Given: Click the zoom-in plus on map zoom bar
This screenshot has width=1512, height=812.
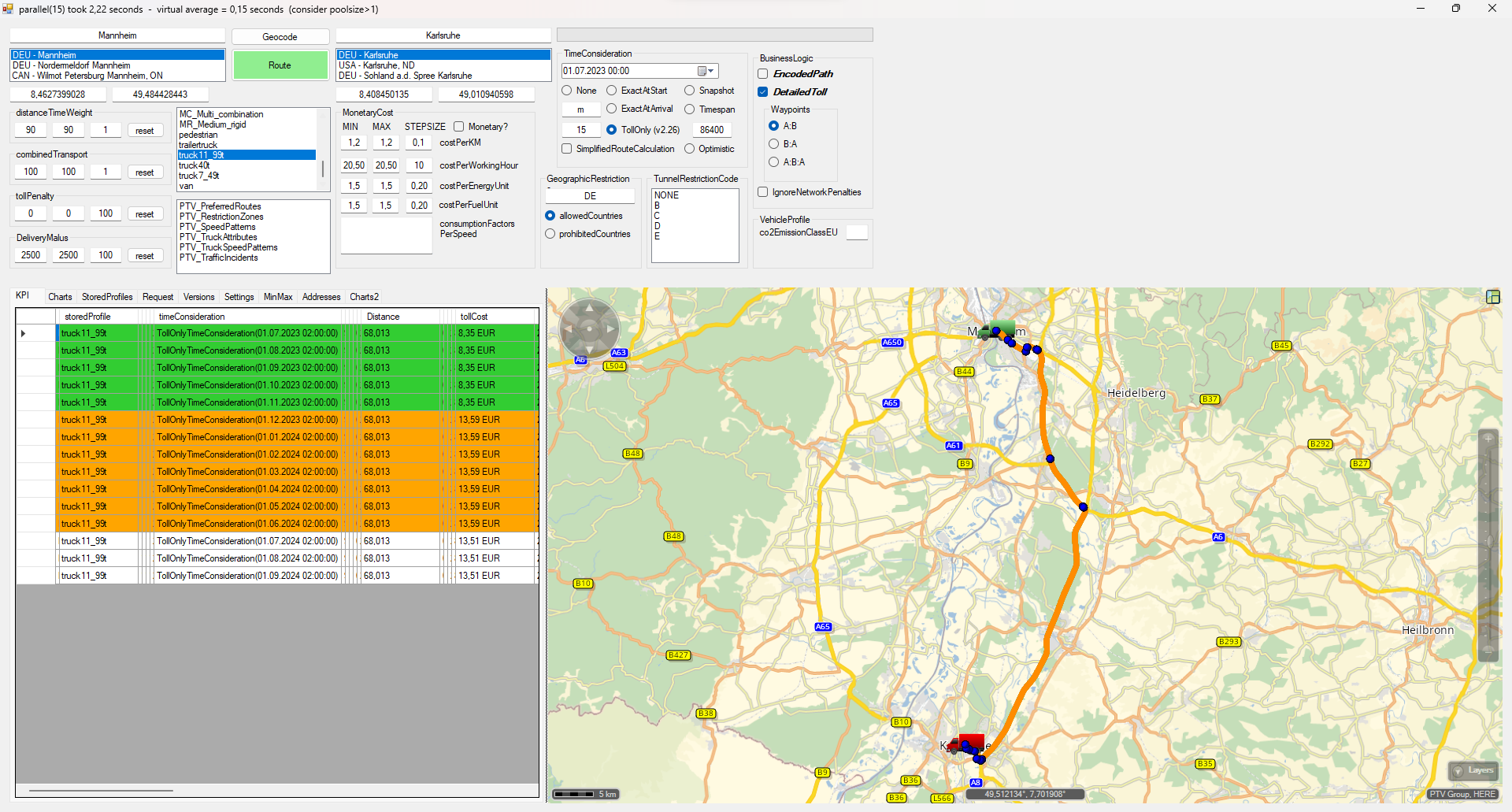Looking at the screenshot, I should pos(1488,439).
